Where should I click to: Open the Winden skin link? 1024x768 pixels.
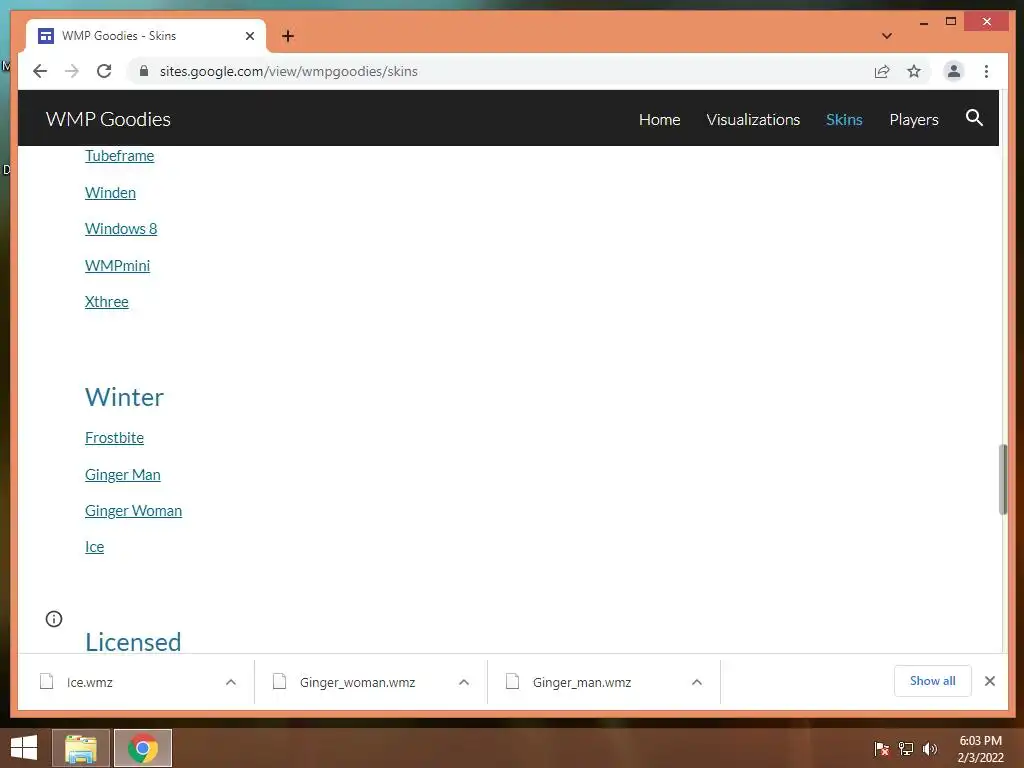(110, 193)
